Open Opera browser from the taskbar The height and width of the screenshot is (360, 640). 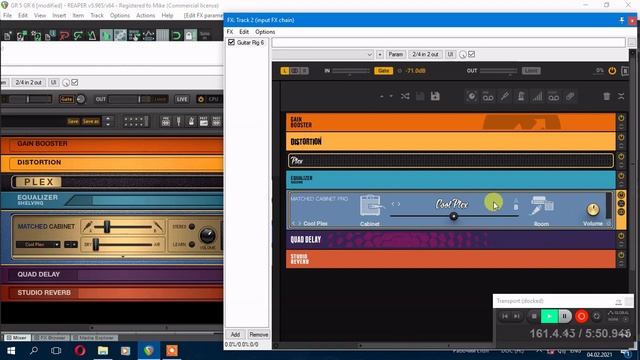click(x=80, y=351)
